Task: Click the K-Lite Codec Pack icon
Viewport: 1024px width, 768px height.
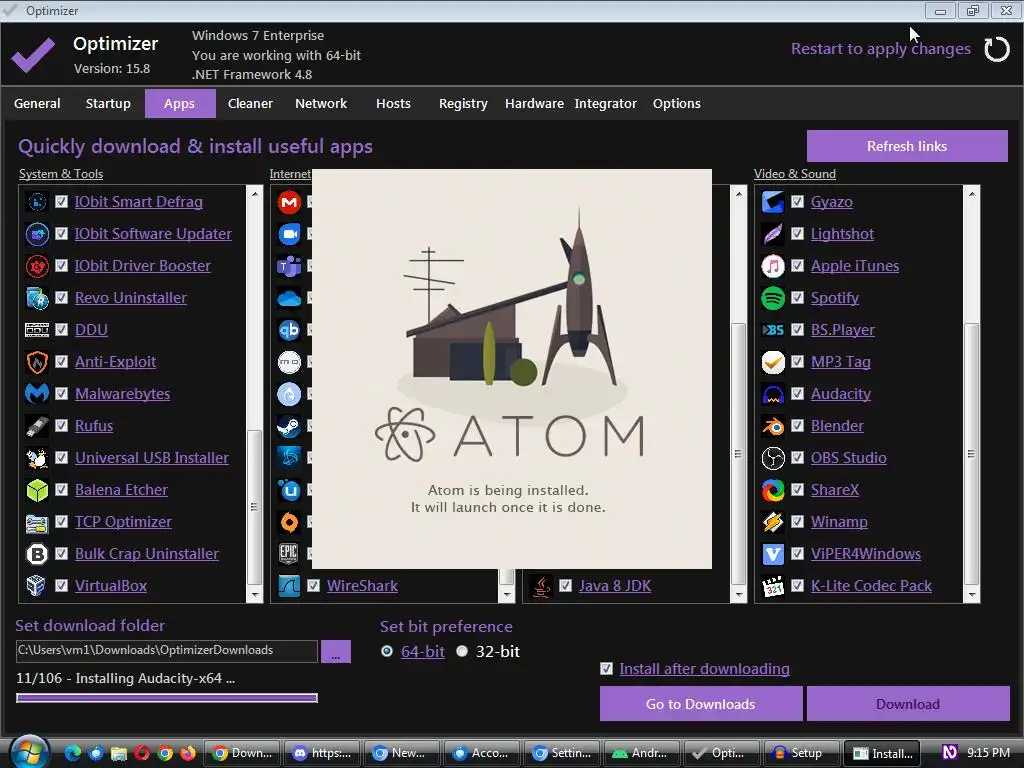Action: pyautogui.click(x=773, y=586)
